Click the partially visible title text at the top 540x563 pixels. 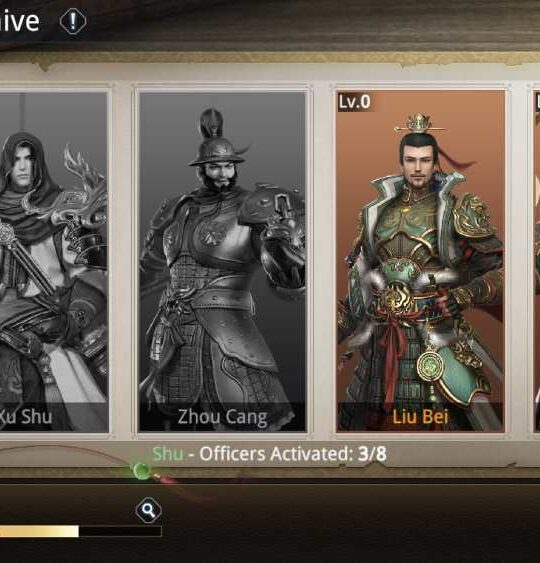coord(19,22)
